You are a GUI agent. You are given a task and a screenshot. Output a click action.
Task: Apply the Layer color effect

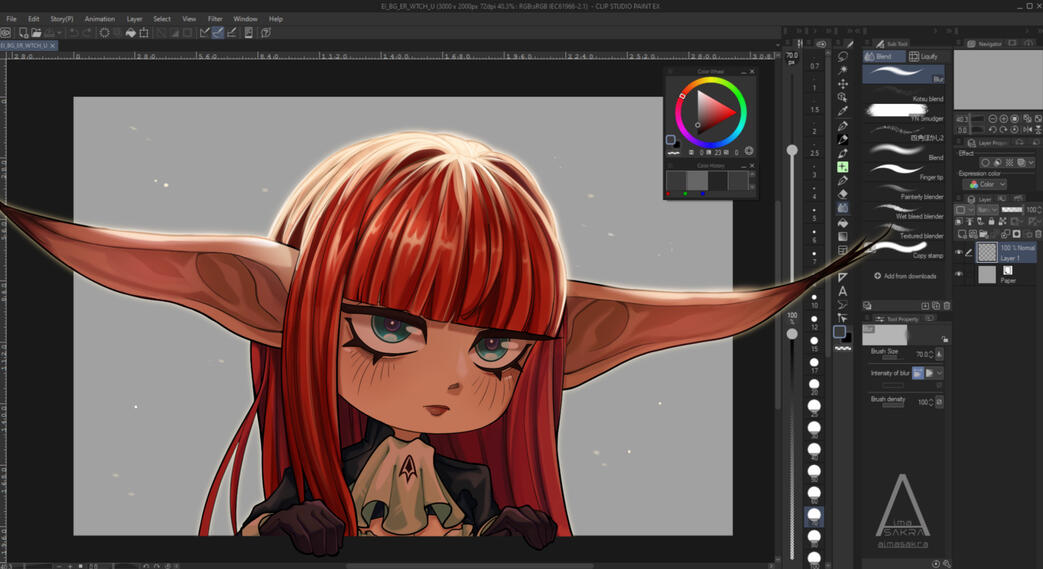1021,163
